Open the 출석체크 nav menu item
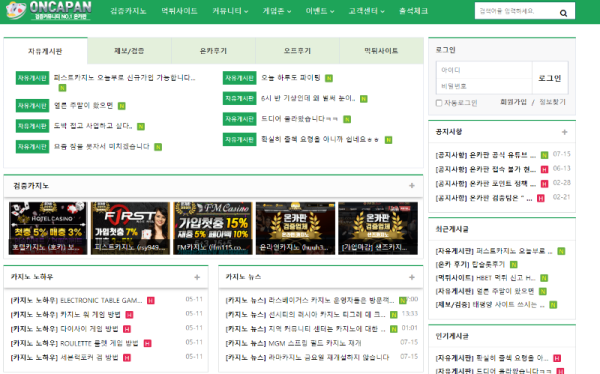This screenshot has height=374, width=600. 413,11
